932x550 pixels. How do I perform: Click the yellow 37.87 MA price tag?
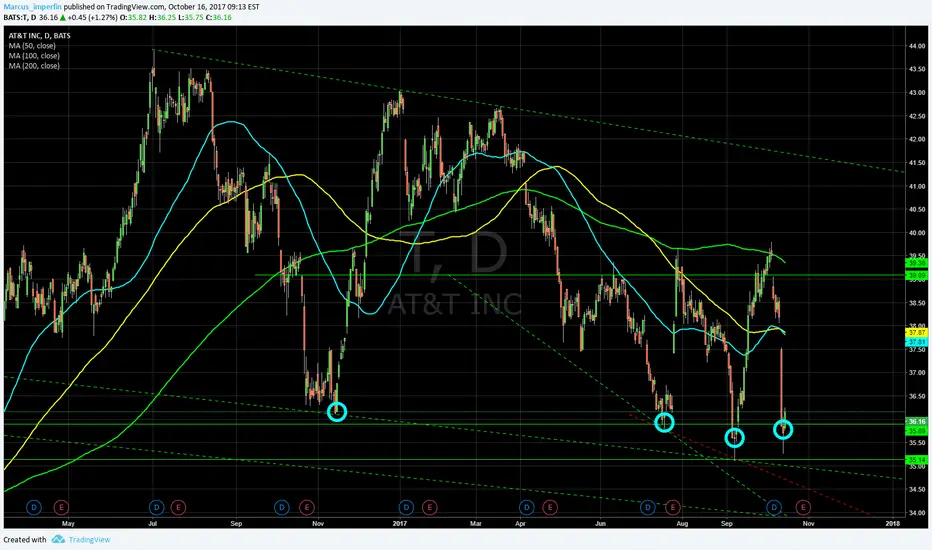(x=916, y=332)
